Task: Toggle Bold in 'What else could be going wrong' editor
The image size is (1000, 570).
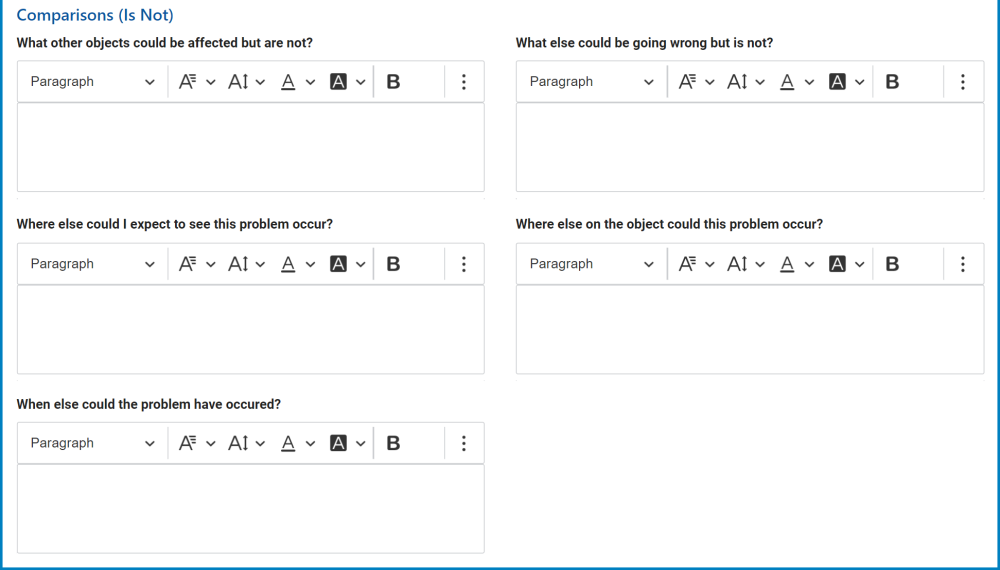Action: coord(892,82)
